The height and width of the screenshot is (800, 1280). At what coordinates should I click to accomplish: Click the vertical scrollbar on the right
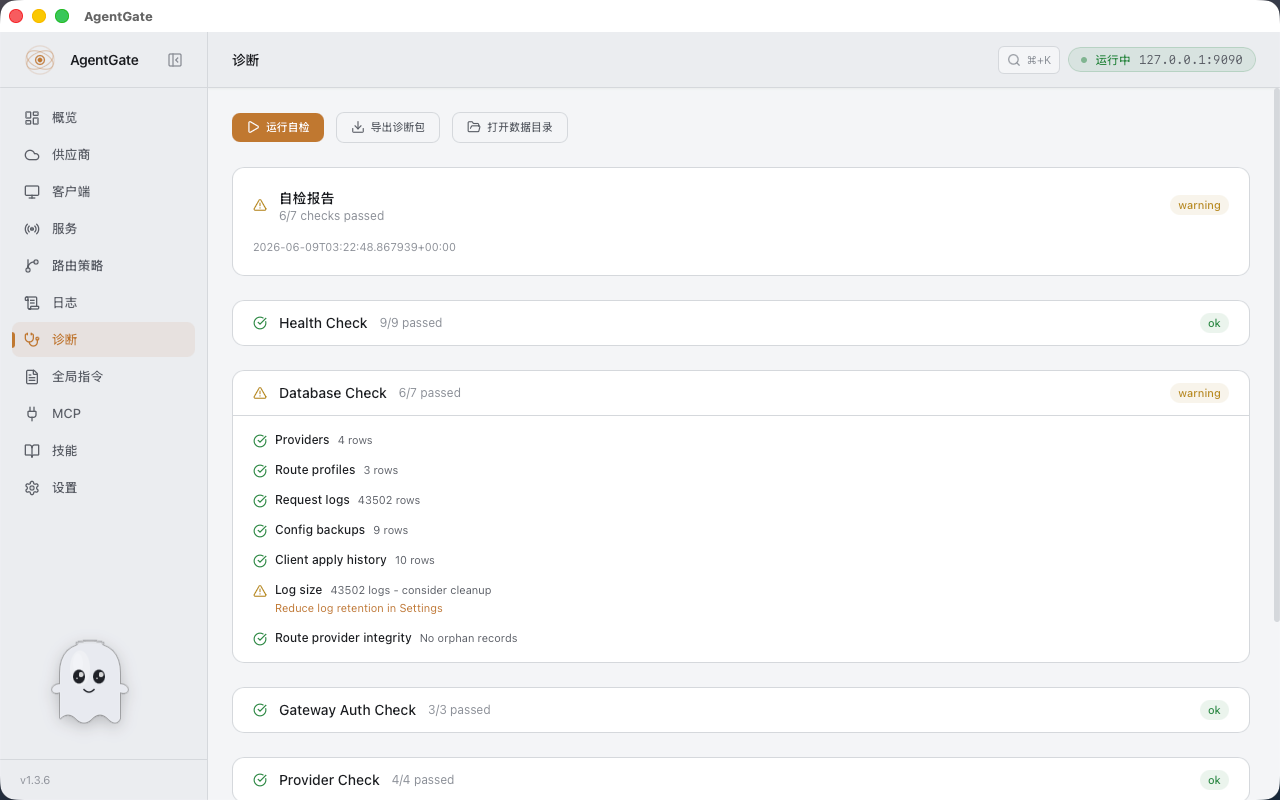1276,355
